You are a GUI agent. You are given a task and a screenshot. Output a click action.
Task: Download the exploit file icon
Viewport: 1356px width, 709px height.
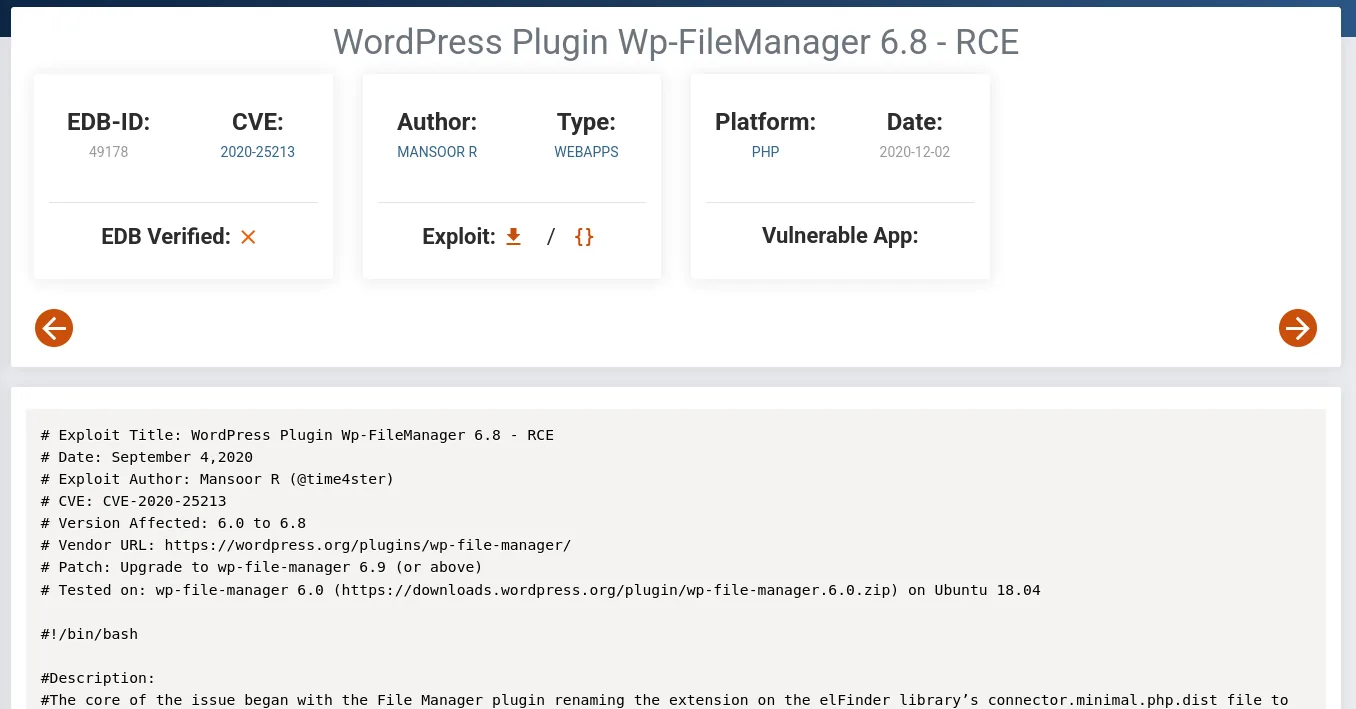click(513, 237)
